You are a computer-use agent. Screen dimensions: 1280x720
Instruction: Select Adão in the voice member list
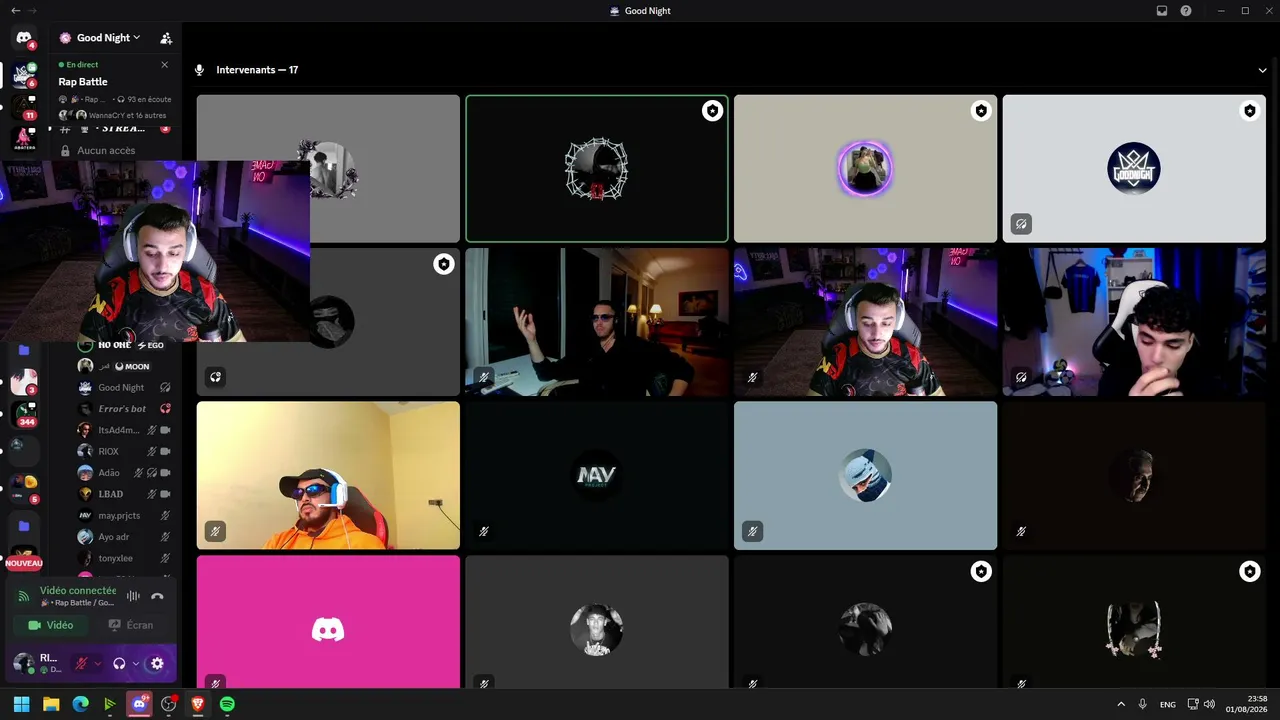[124, 473]
